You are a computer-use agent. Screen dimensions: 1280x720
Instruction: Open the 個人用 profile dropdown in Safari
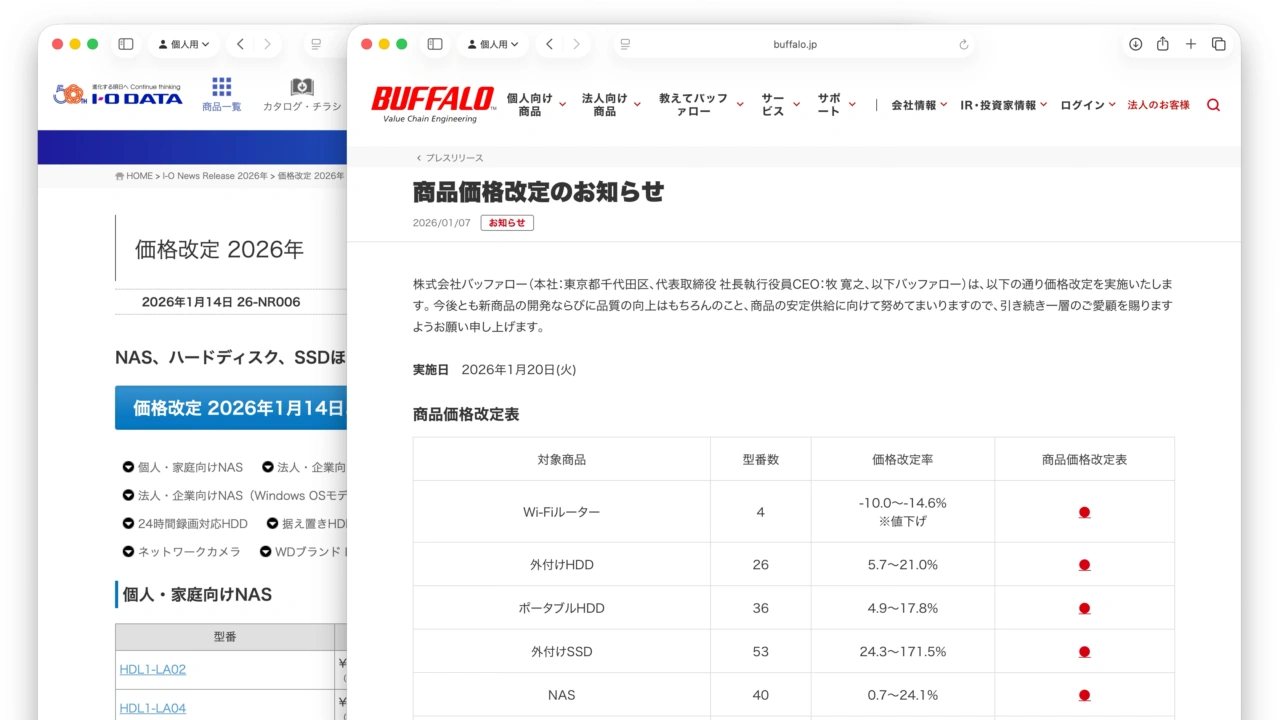490,44
